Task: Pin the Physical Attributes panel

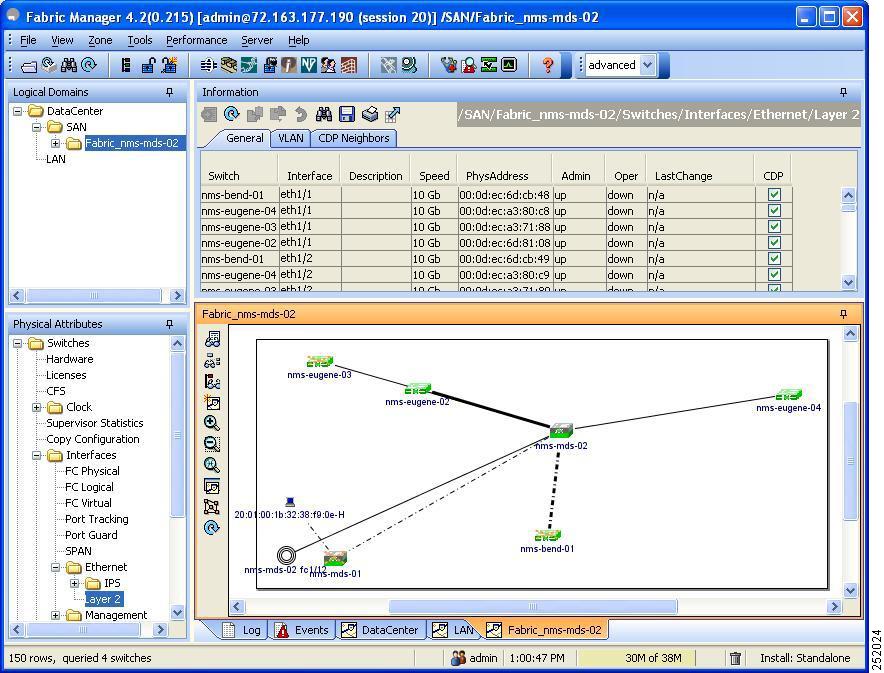Action: click(169, 324)
